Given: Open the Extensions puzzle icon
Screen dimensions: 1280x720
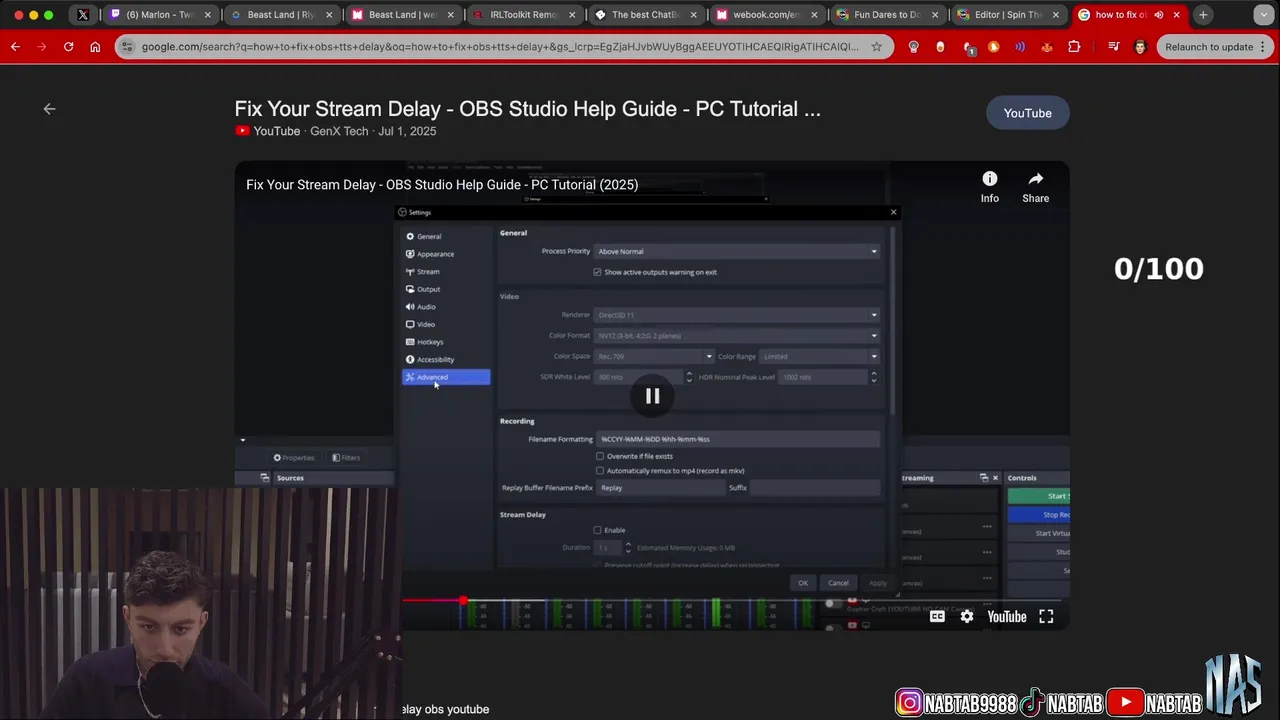Looking at the screenshot, I should [1074, 47].
